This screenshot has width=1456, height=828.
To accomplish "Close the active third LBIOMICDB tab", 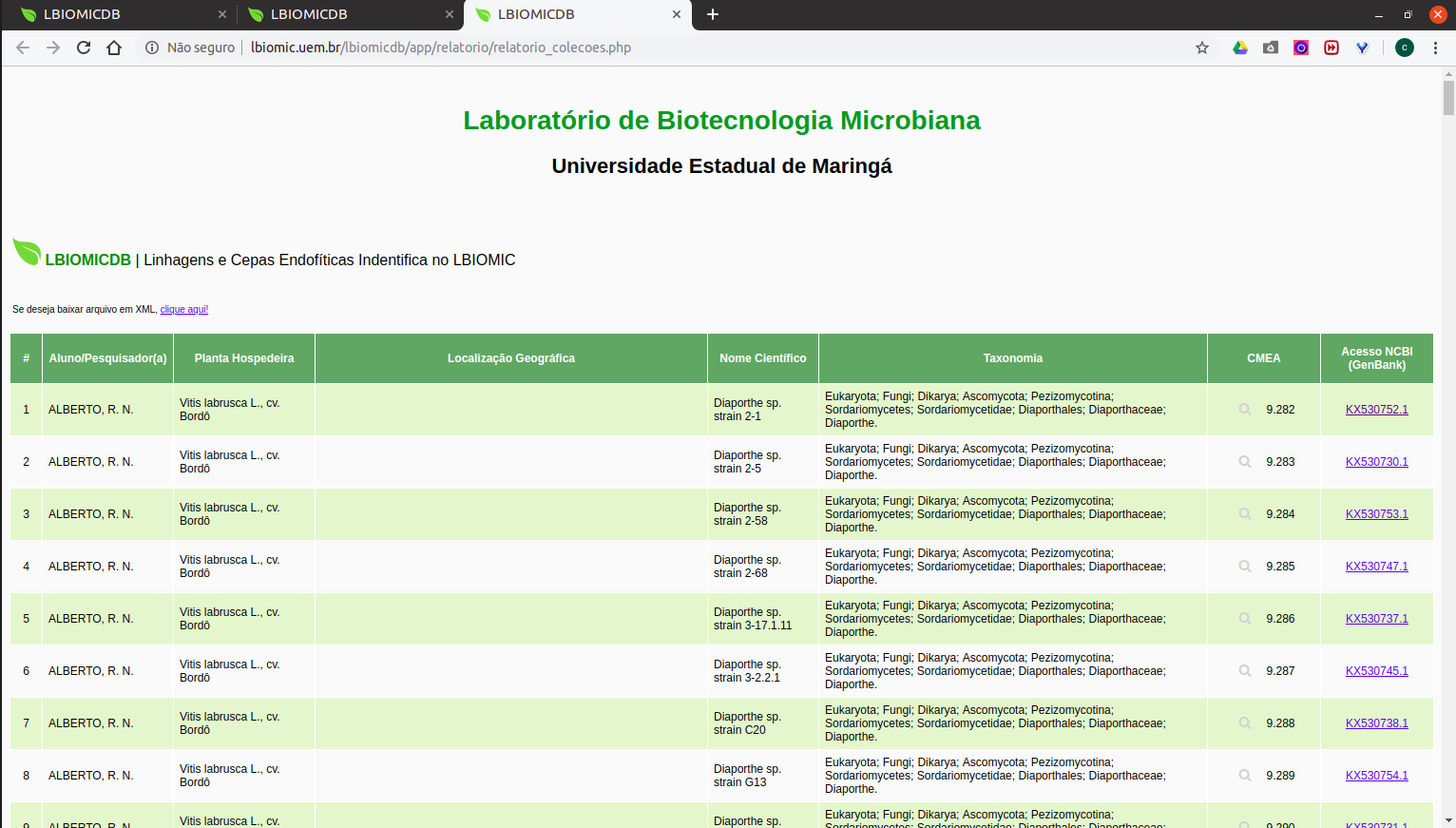I will 677,14.
